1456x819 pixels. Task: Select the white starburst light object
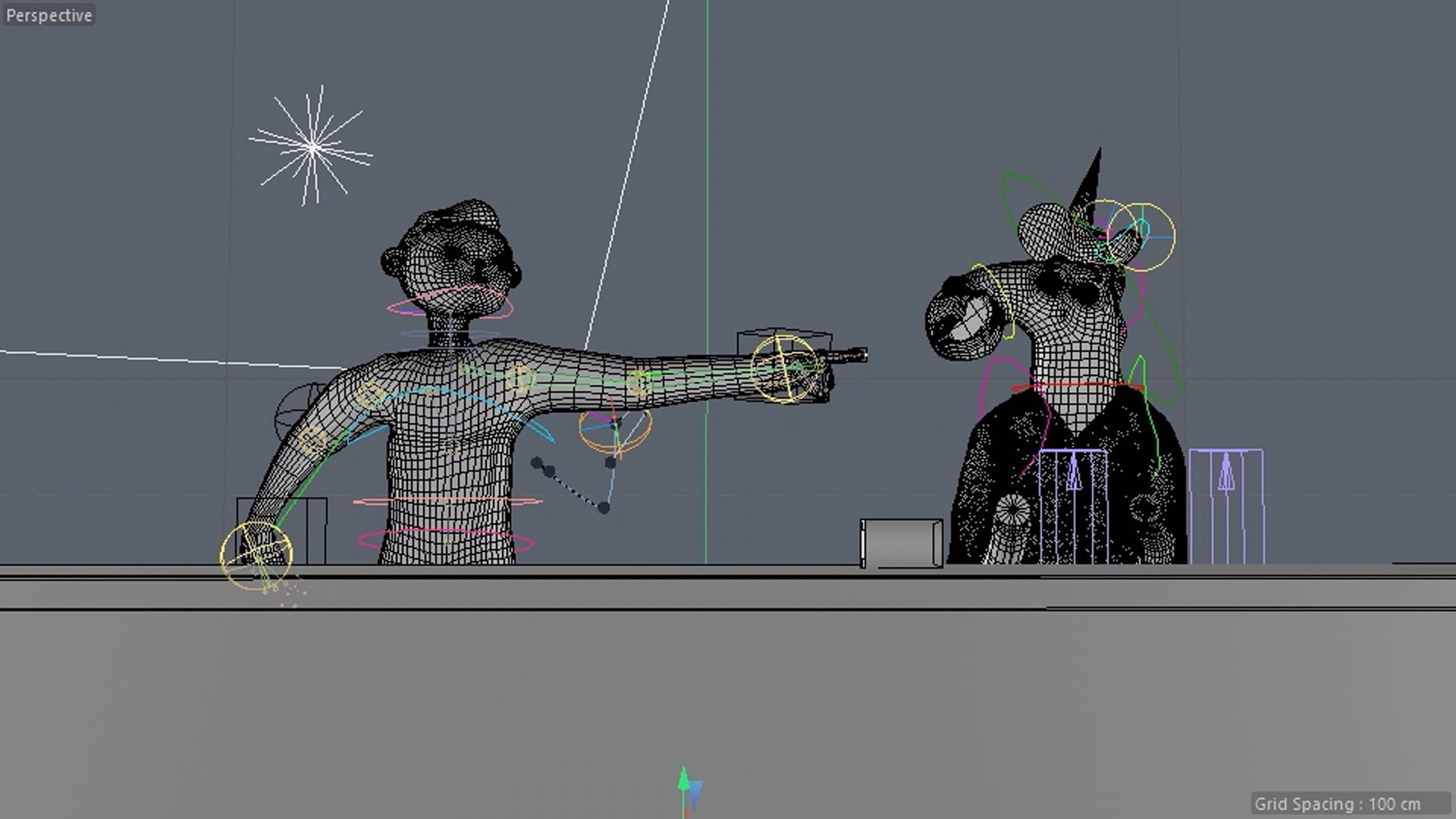tap(312, 147)
